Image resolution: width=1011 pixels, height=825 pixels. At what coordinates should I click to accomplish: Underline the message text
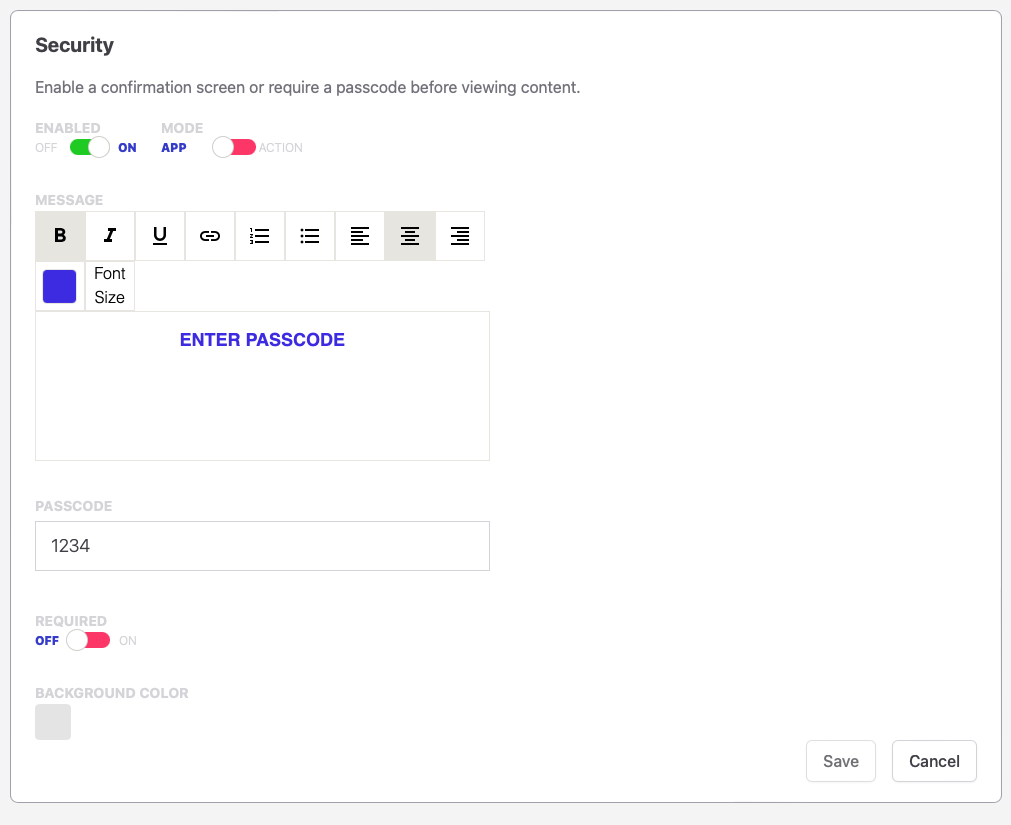click(160, 236)
